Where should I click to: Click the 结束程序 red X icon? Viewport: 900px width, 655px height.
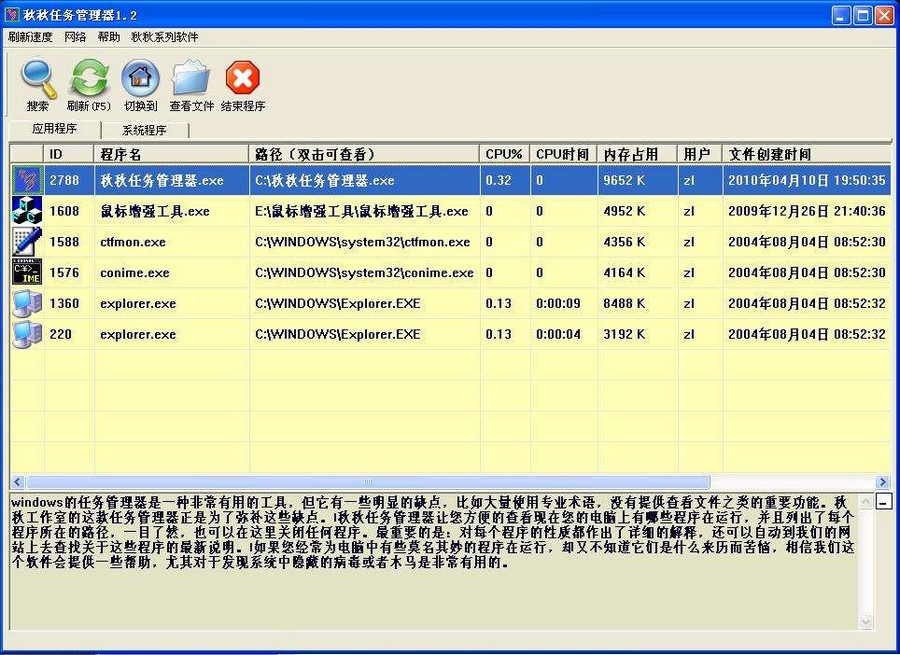point(243,78)
